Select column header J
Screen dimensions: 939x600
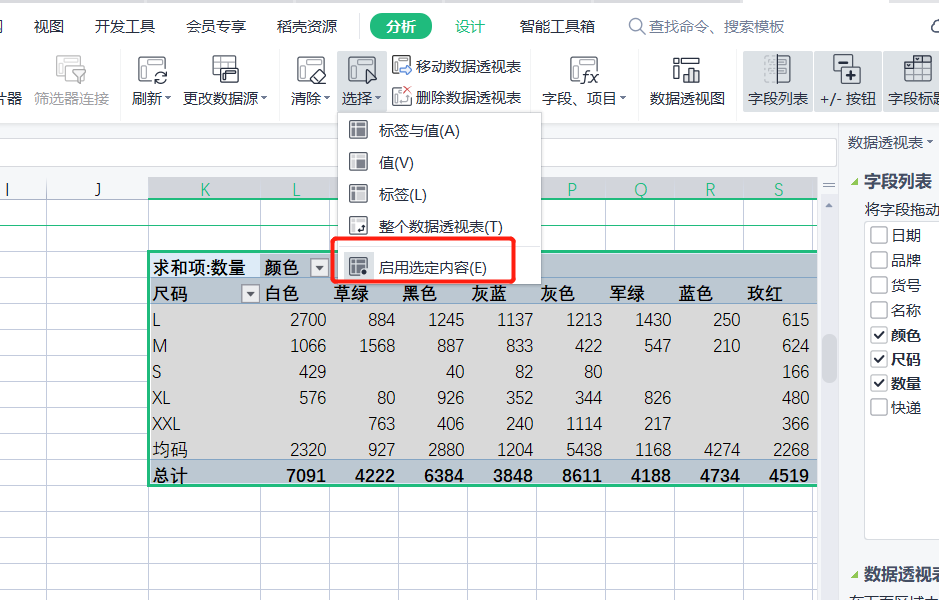(98, 189)
